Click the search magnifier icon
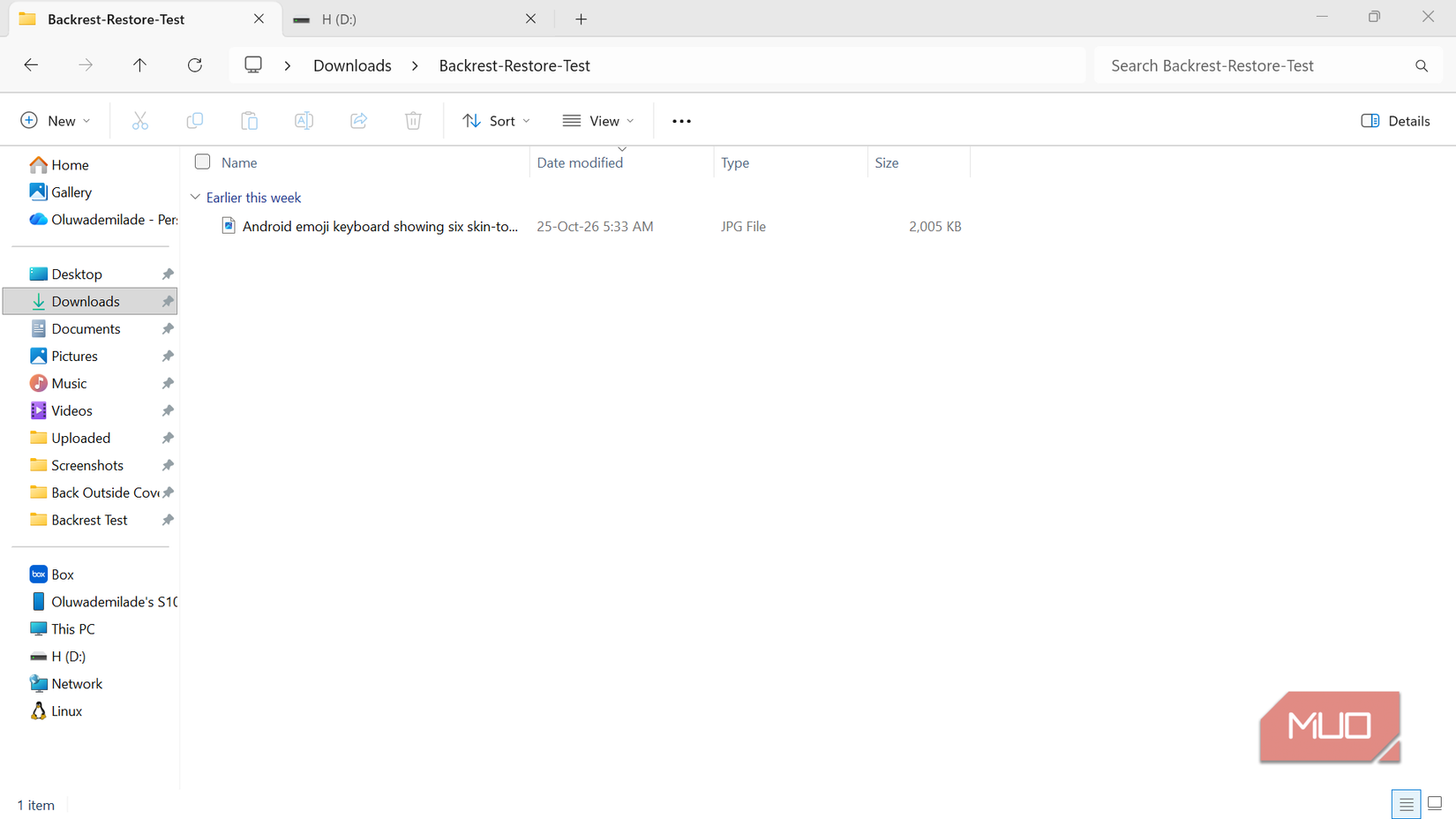This screenshot has height=819, width=1456. (x=1422, y=66)
